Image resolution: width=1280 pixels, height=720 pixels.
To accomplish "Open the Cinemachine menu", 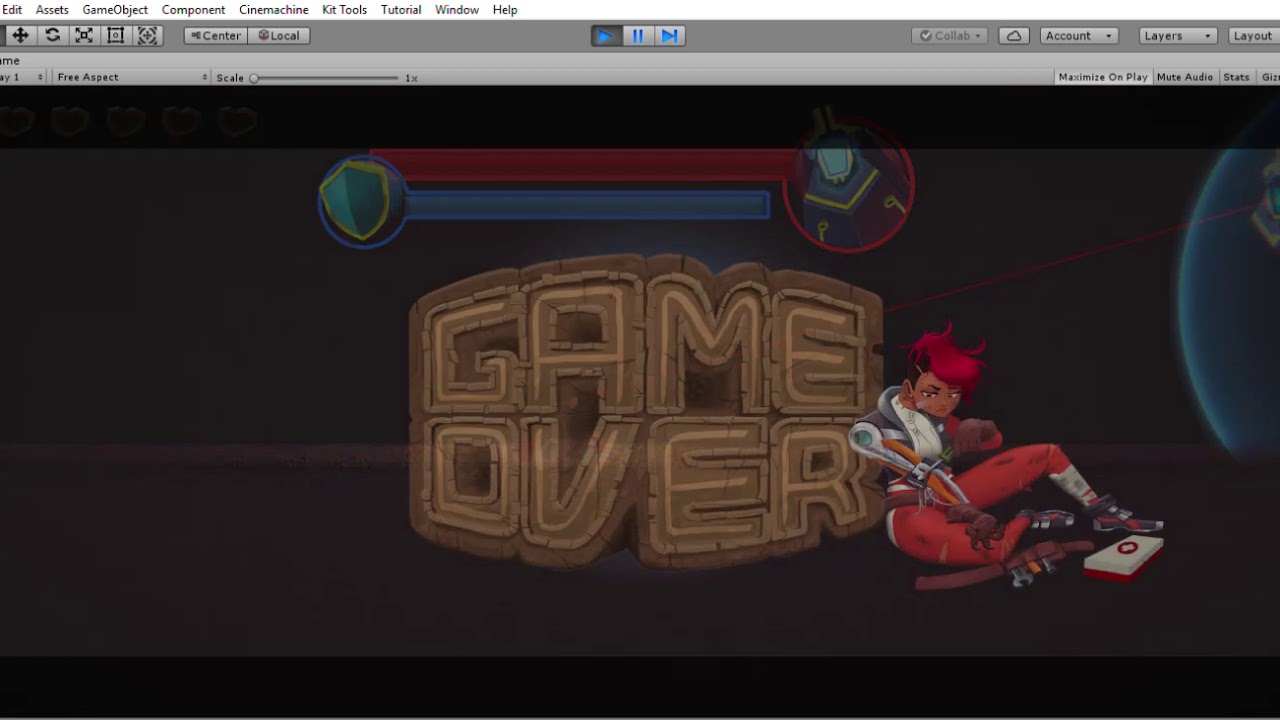I will click(x=274, y=9).
